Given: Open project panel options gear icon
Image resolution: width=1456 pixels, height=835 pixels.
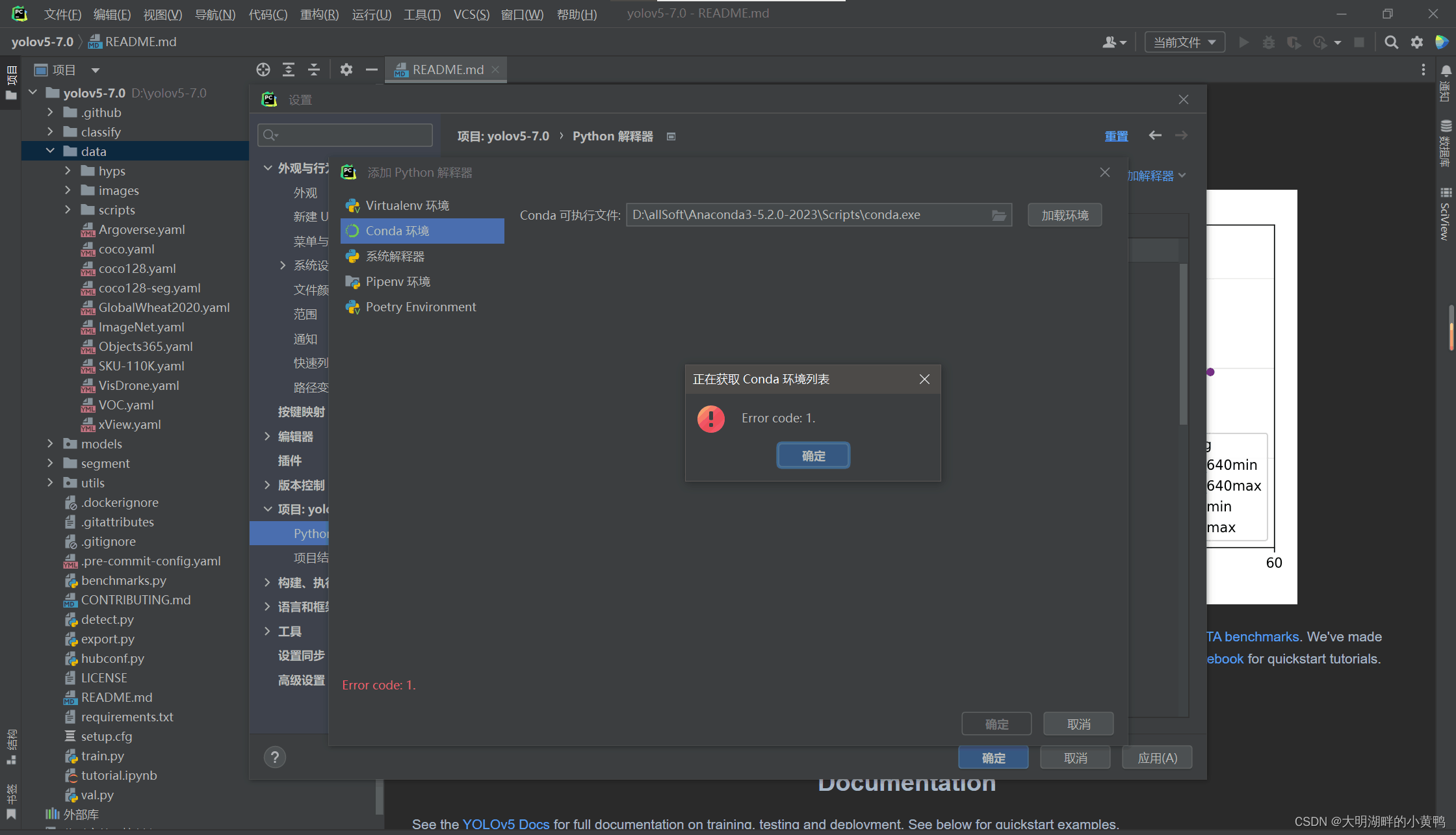Looking at the screenshot, I should click(346, 70).
